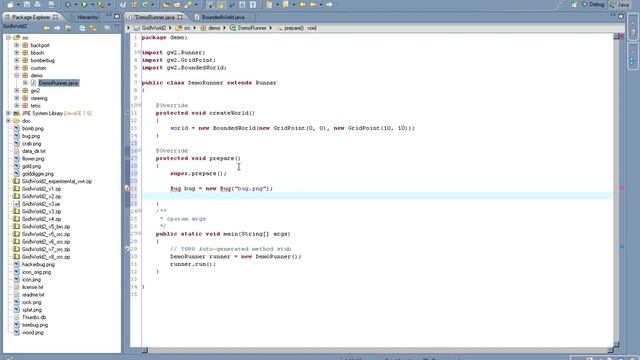Switch to the Debug perspective
Image resolution: width=640 pixels, height=360 pixels.
(x=594, y=4)
